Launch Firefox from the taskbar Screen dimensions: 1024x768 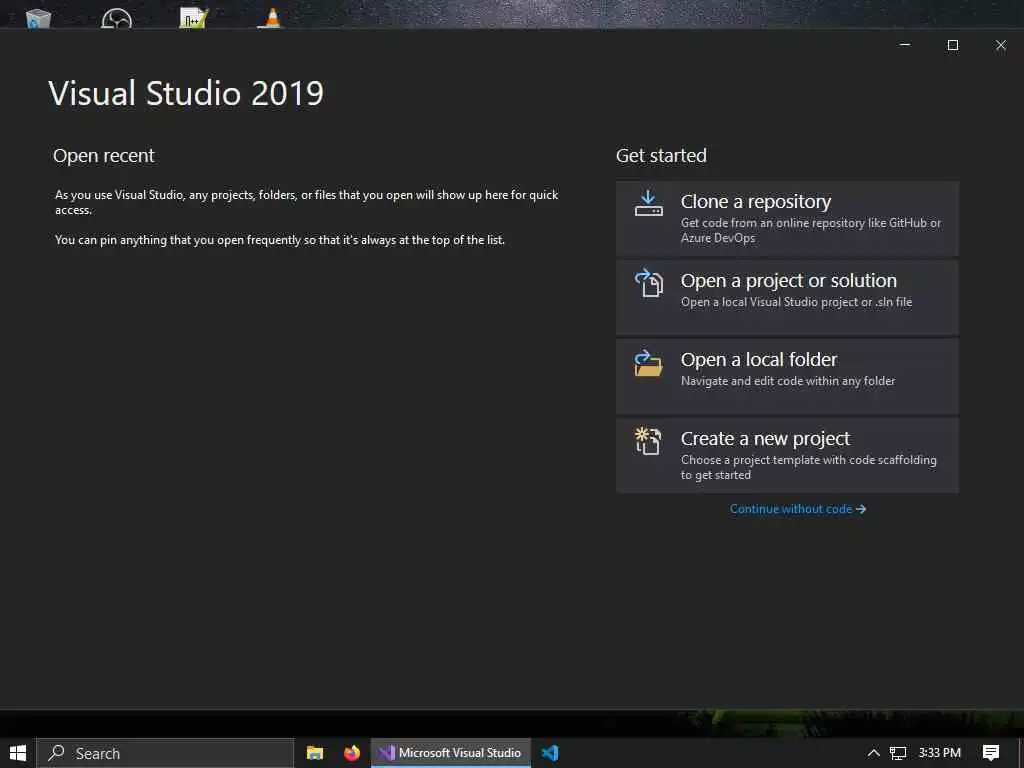coord(352,753)
